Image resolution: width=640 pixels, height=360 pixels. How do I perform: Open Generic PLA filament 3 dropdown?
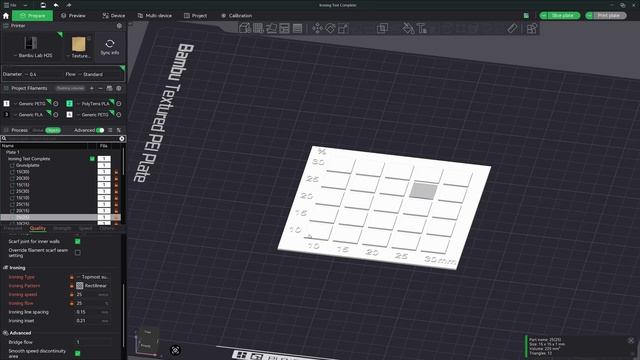coord(31,115)
